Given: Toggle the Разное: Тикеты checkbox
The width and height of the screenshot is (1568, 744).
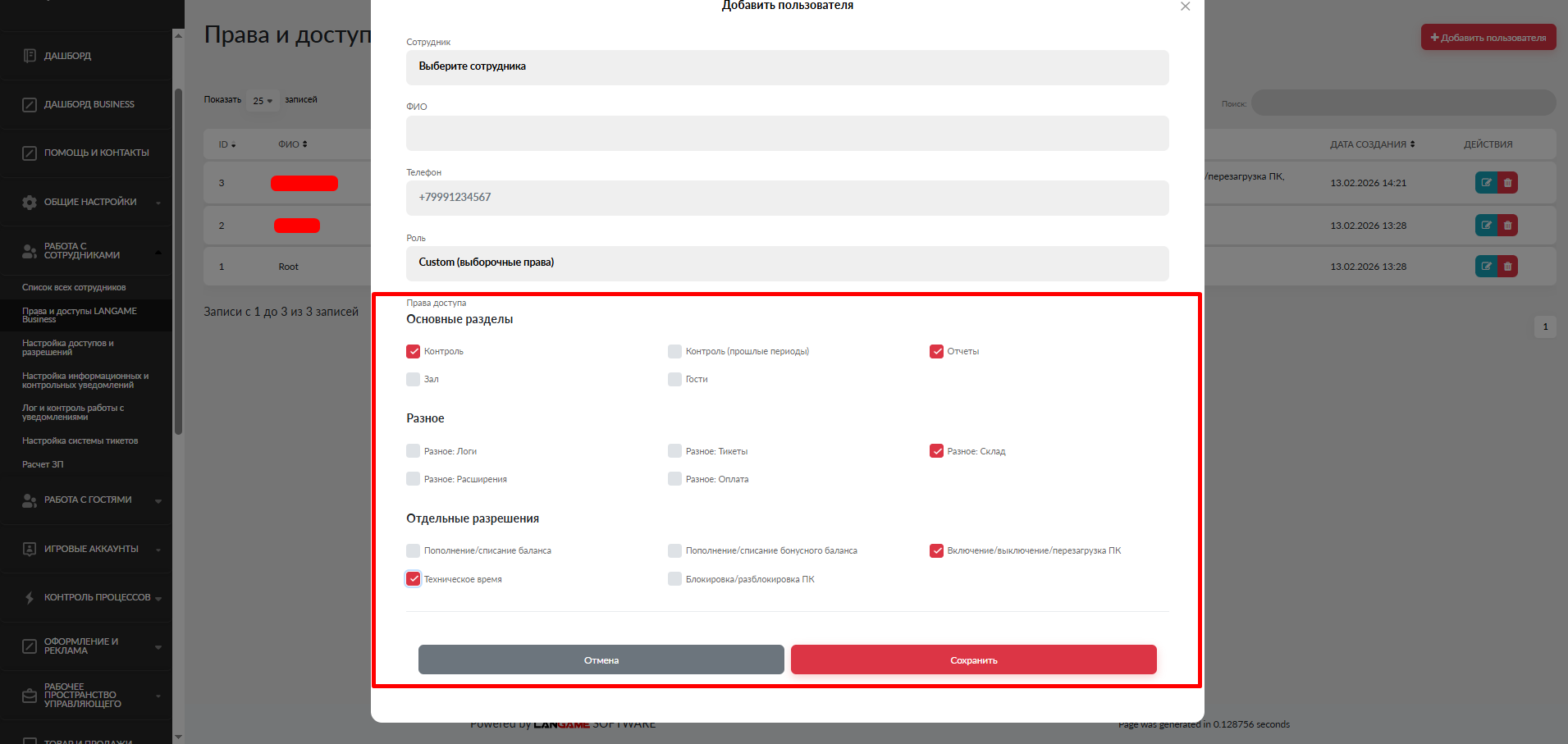Looking at the screenshot, I should (x=674, y=451).
